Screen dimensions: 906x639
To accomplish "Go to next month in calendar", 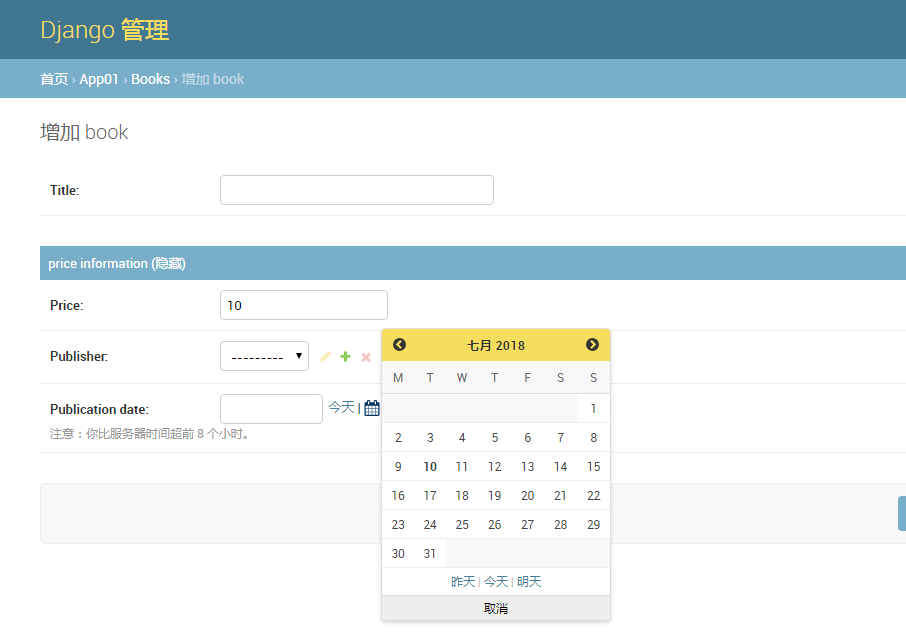I will coord(592,345).
